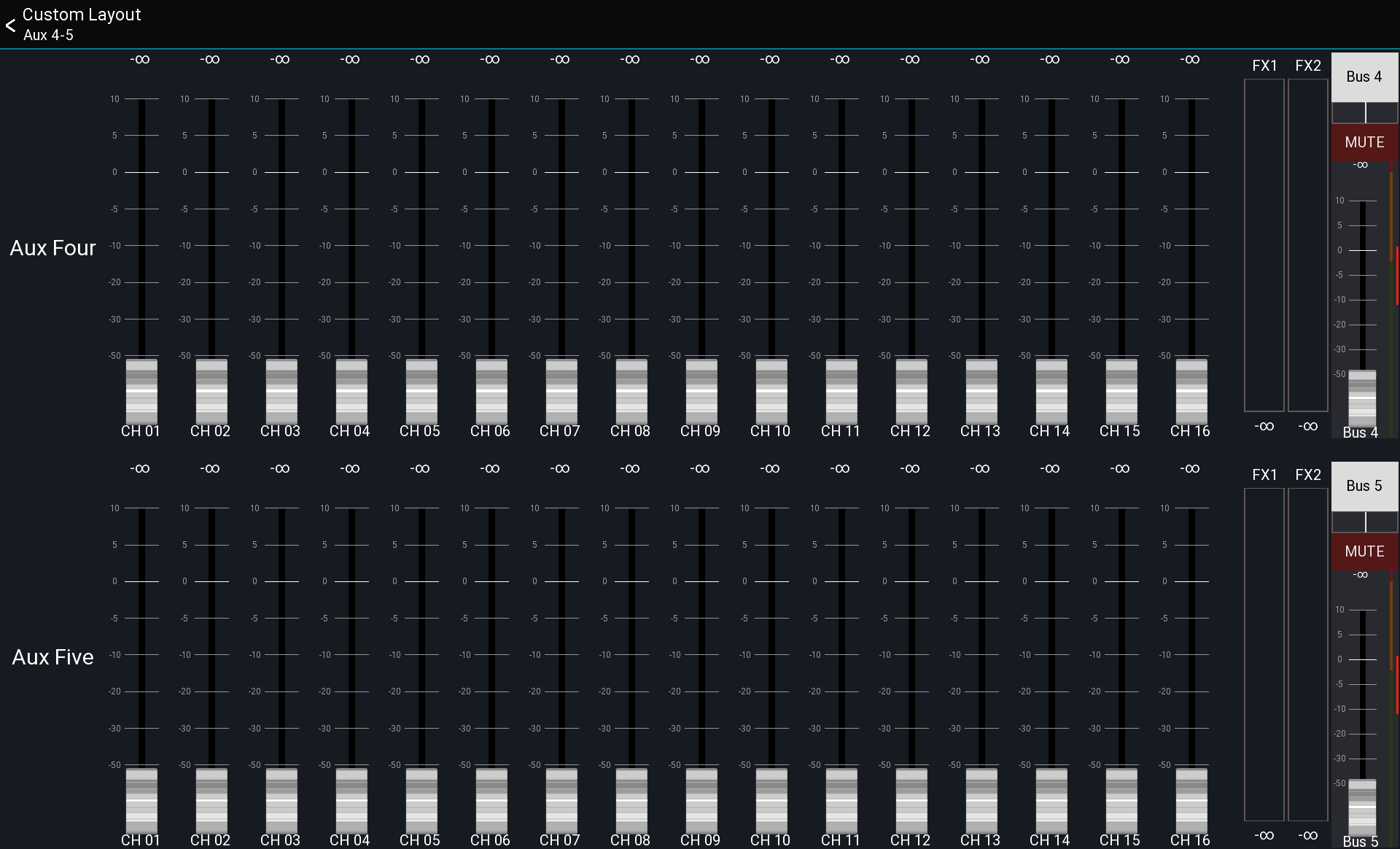The image size is (1400, 849).
Task: Click the -∞ level readout above CH 05
Action: click(x=420, y=60)
